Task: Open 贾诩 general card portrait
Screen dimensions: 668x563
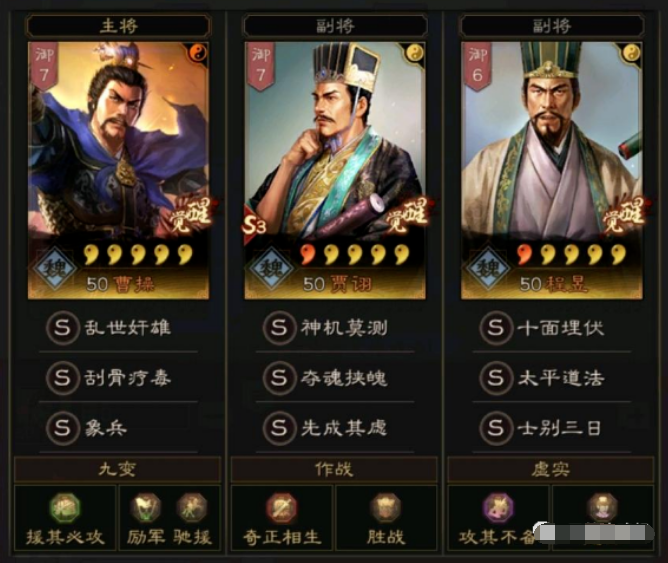Action: tap(335, 170)
